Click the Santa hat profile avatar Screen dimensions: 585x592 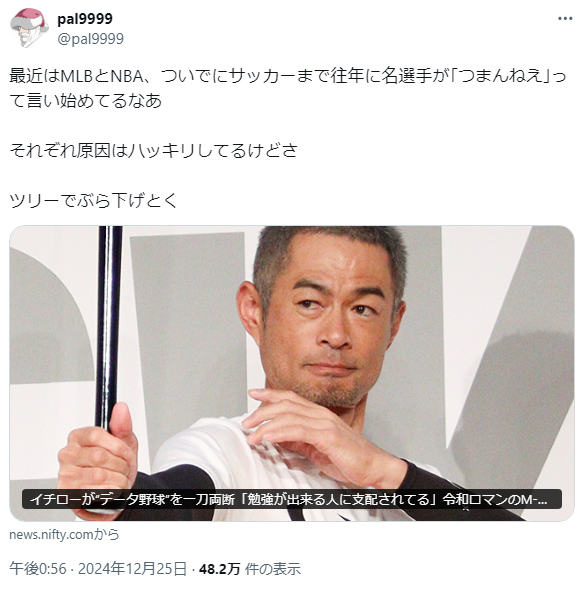tap(29, 28)
